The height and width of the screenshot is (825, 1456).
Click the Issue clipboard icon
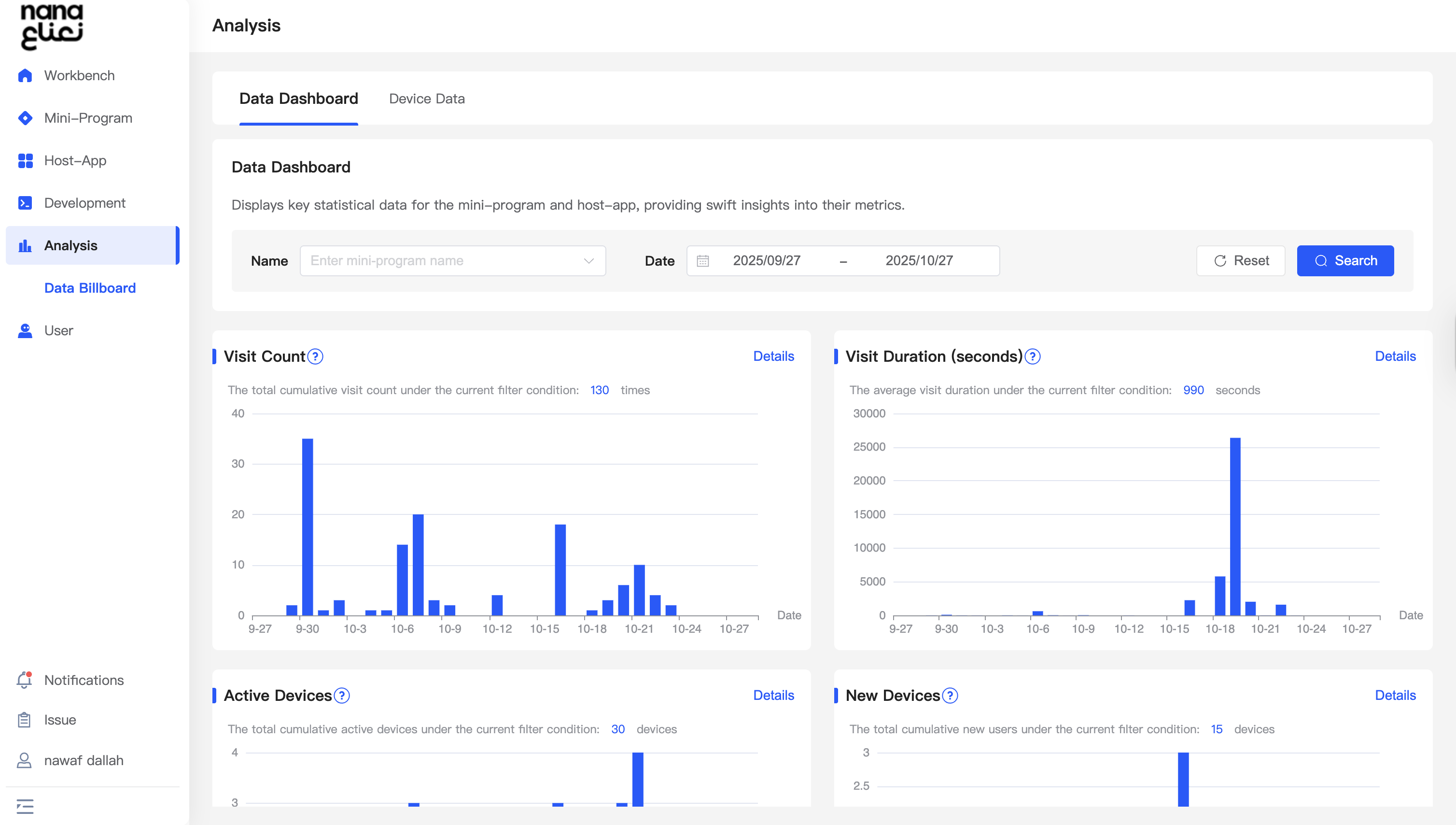pyautogui.click(x=24, y=720)
